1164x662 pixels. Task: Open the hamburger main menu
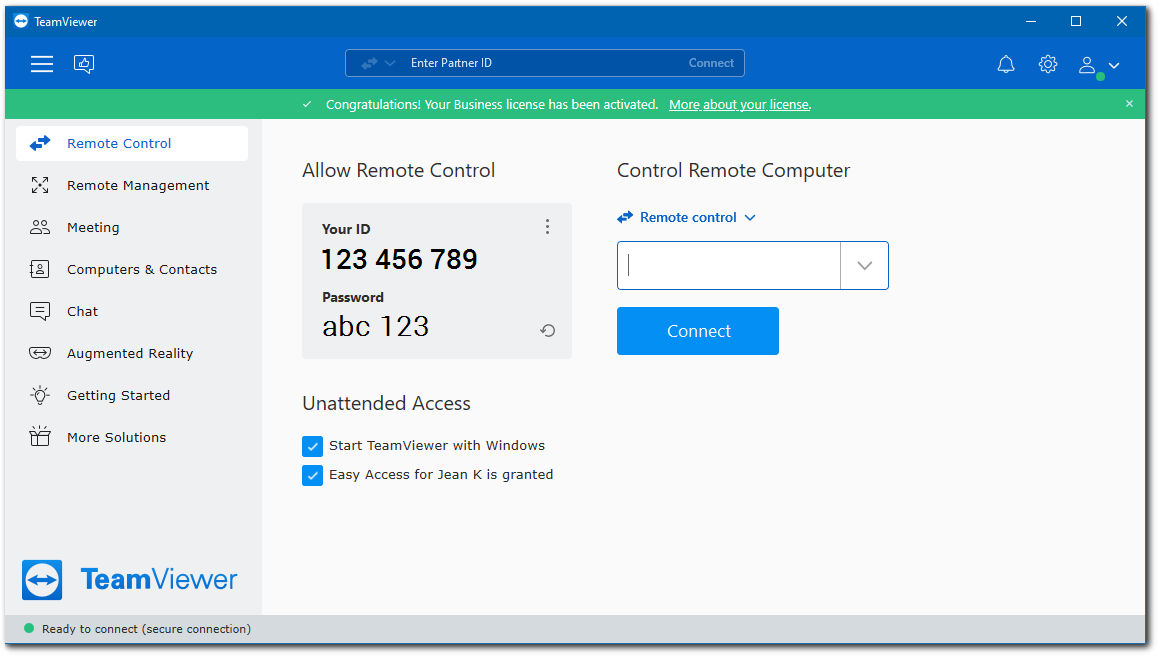click(42, 64)
